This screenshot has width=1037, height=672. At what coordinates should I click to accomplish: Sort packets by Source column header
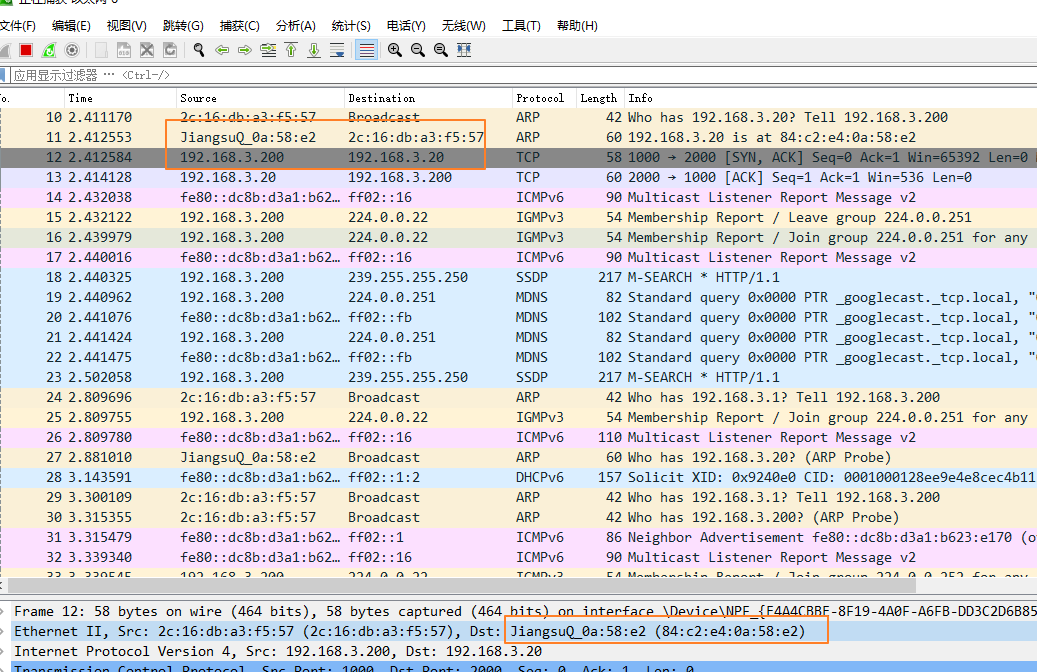point(198,98)
